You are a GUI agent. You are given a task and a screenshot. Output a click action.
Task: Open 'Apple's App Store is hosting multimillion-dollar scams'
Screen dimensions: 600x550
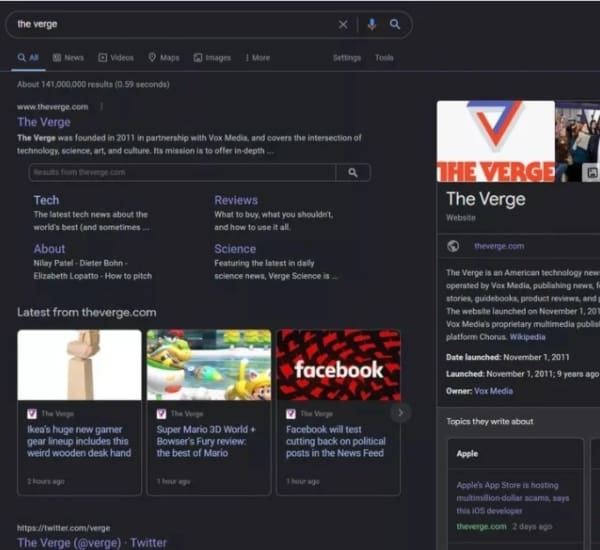coord(512,498)
